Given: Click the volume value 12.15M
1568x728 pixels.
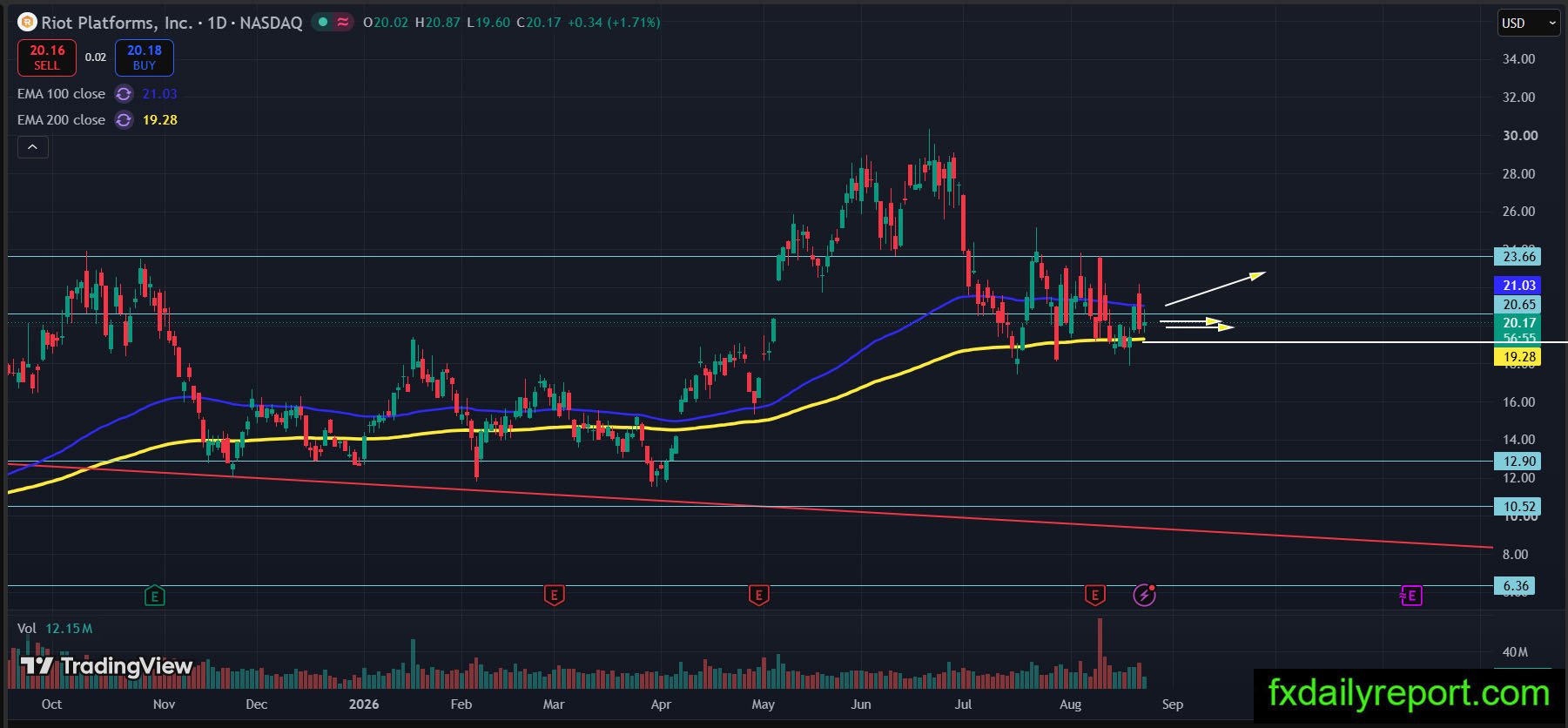Looking at the screenshot, I should [69, 628].
